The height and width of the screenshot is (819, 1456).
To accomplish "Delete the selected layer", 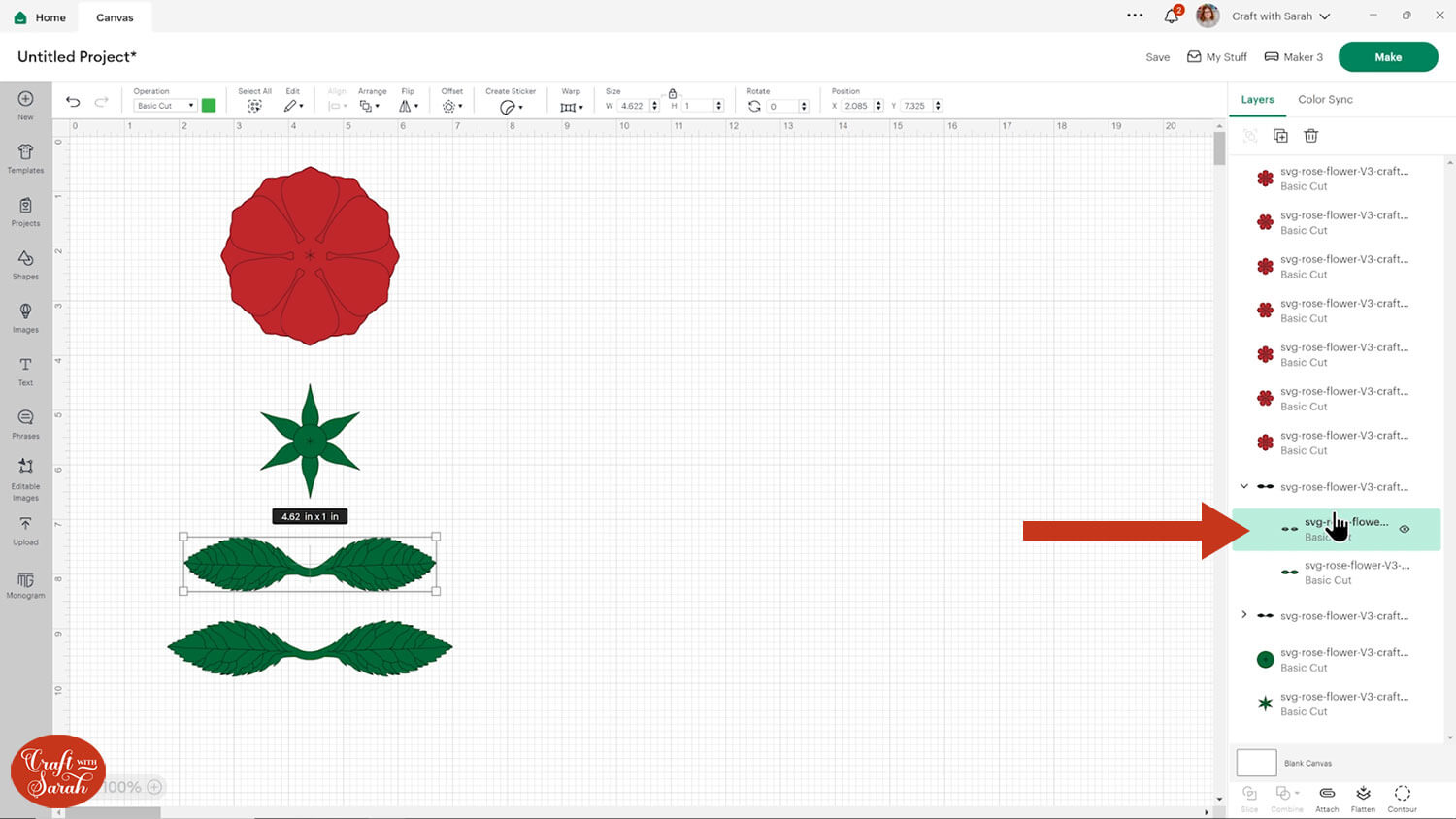I will coord(1310,136).
